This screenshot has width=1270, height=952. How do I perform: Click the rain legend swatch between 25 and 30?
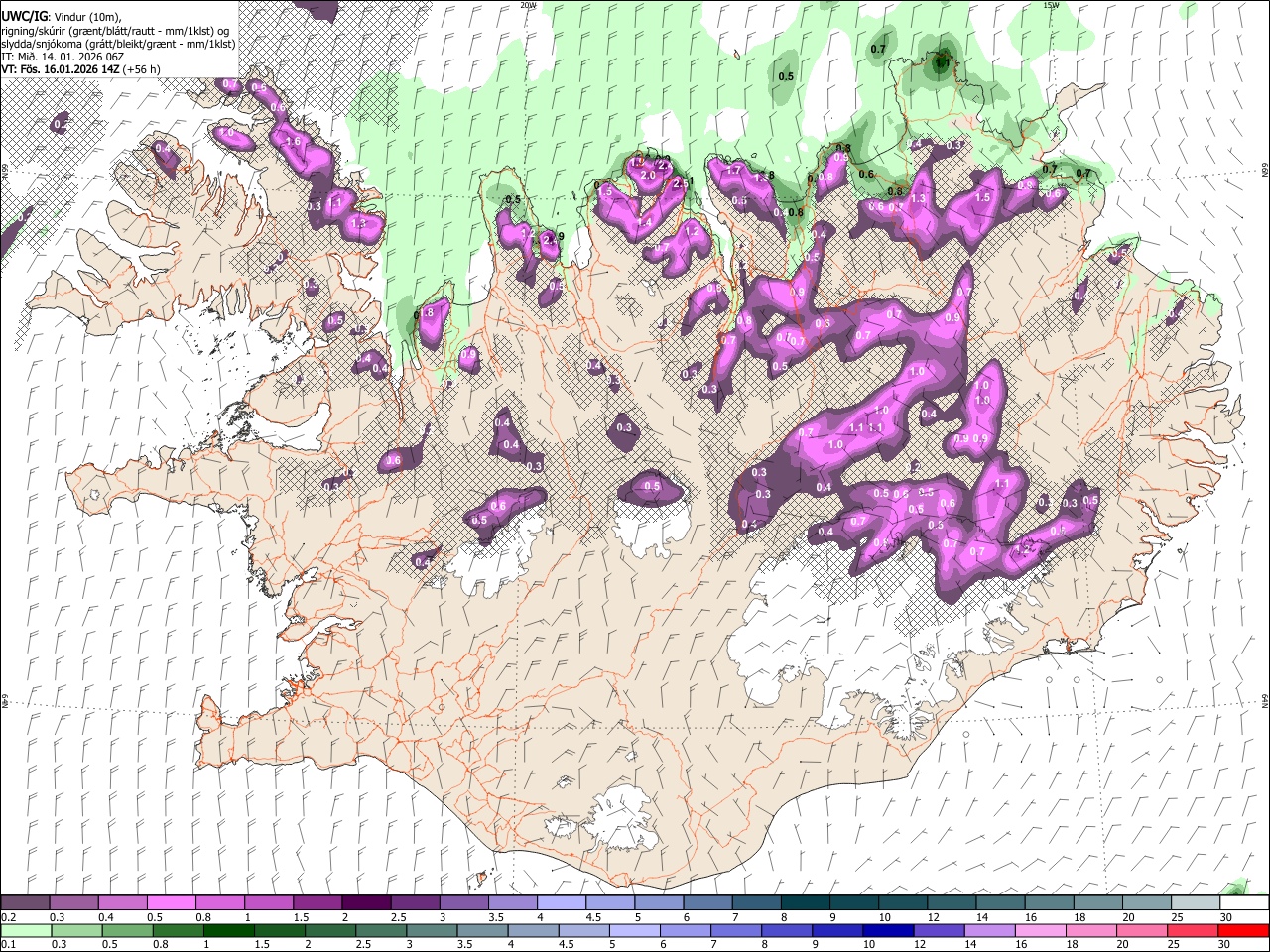1191,930
